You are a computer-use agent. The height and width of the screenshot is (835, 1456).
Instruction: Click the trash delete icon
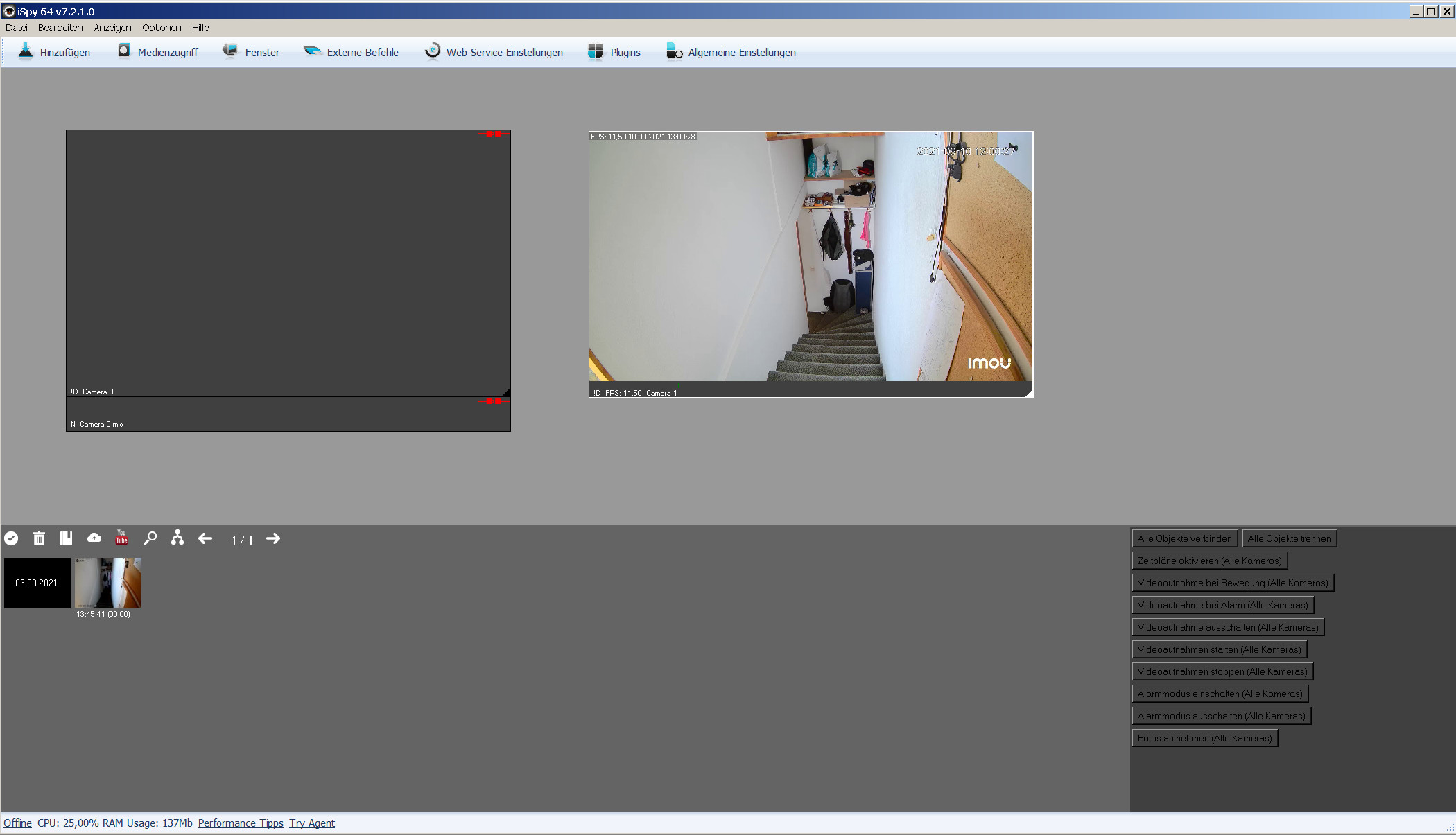pos(40,538)
